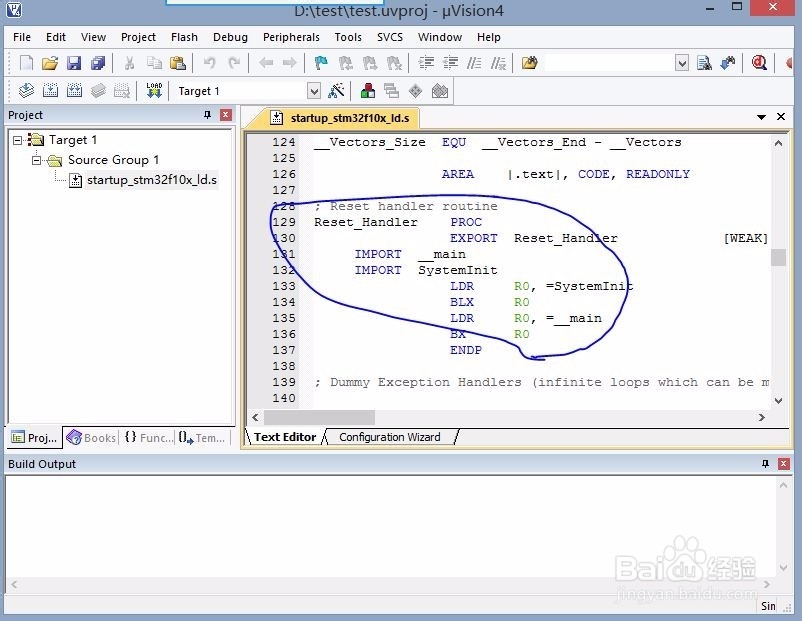Comment out the selected code lines

coord(474,63)
